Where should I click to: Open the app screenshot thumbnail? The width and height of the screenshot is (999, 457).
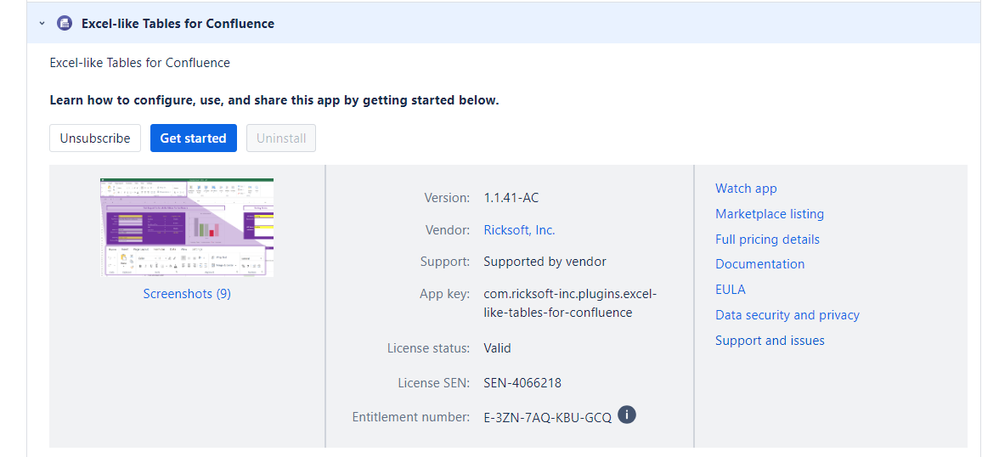pyautogui.click(x=187, y=227)
